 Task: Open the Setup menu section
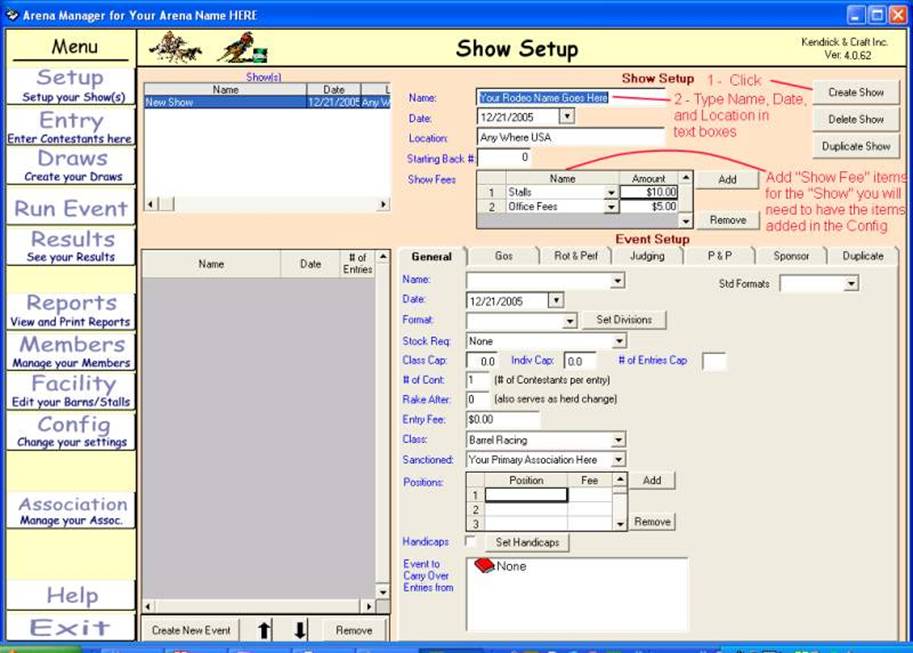[70, 84]
